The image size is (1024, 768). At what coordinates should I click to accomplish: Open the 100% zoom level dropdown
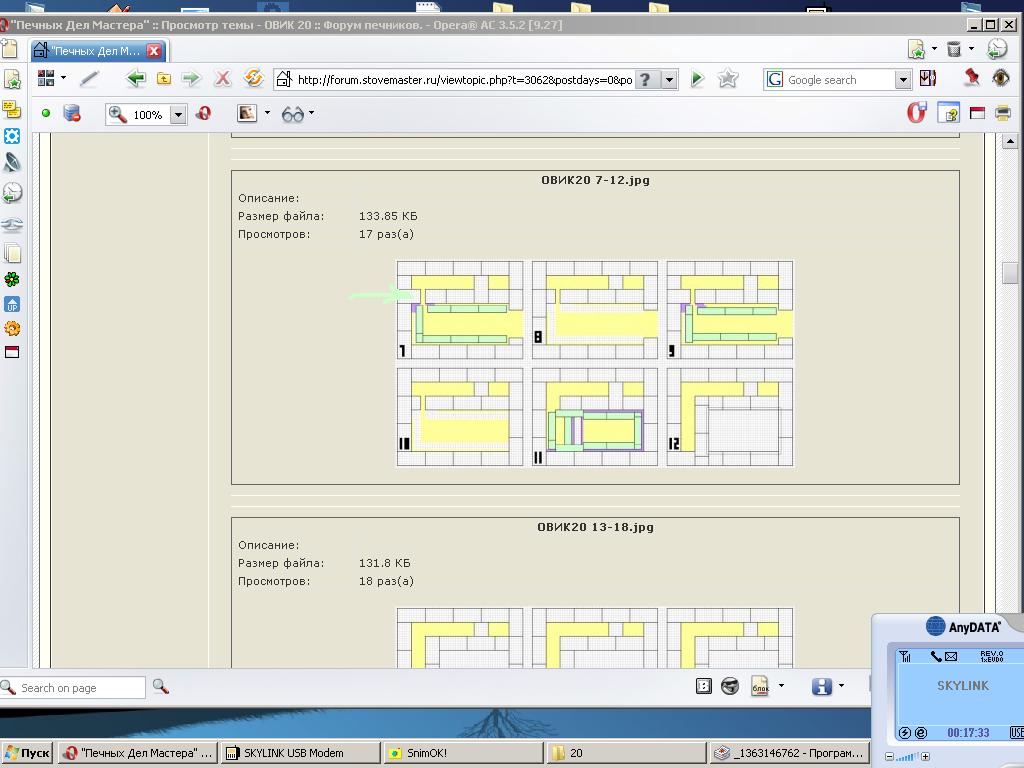[178, 115]
